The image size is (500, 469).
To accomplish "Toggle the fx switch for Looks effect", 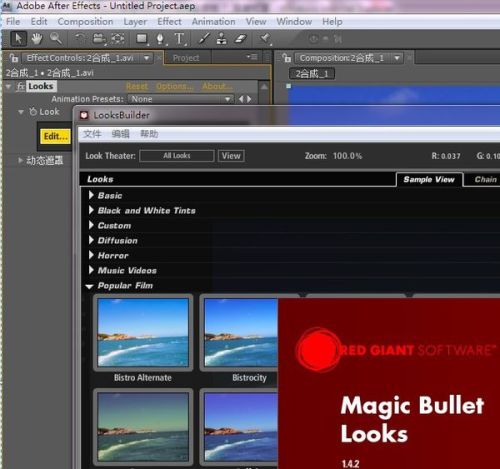I will point(21,86).
